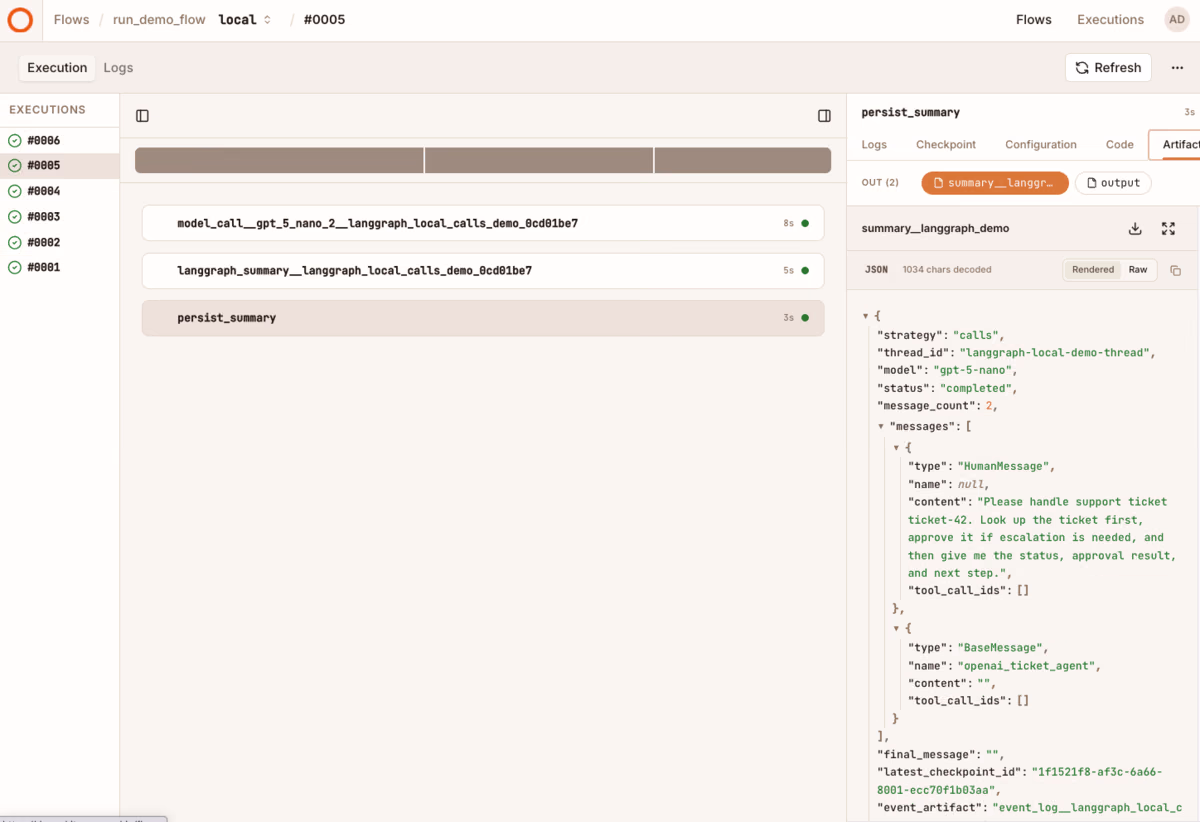Switch JSON view to Rendered
The width and height of the screenshot is (1200, 822).
(x=1093, y=270)
